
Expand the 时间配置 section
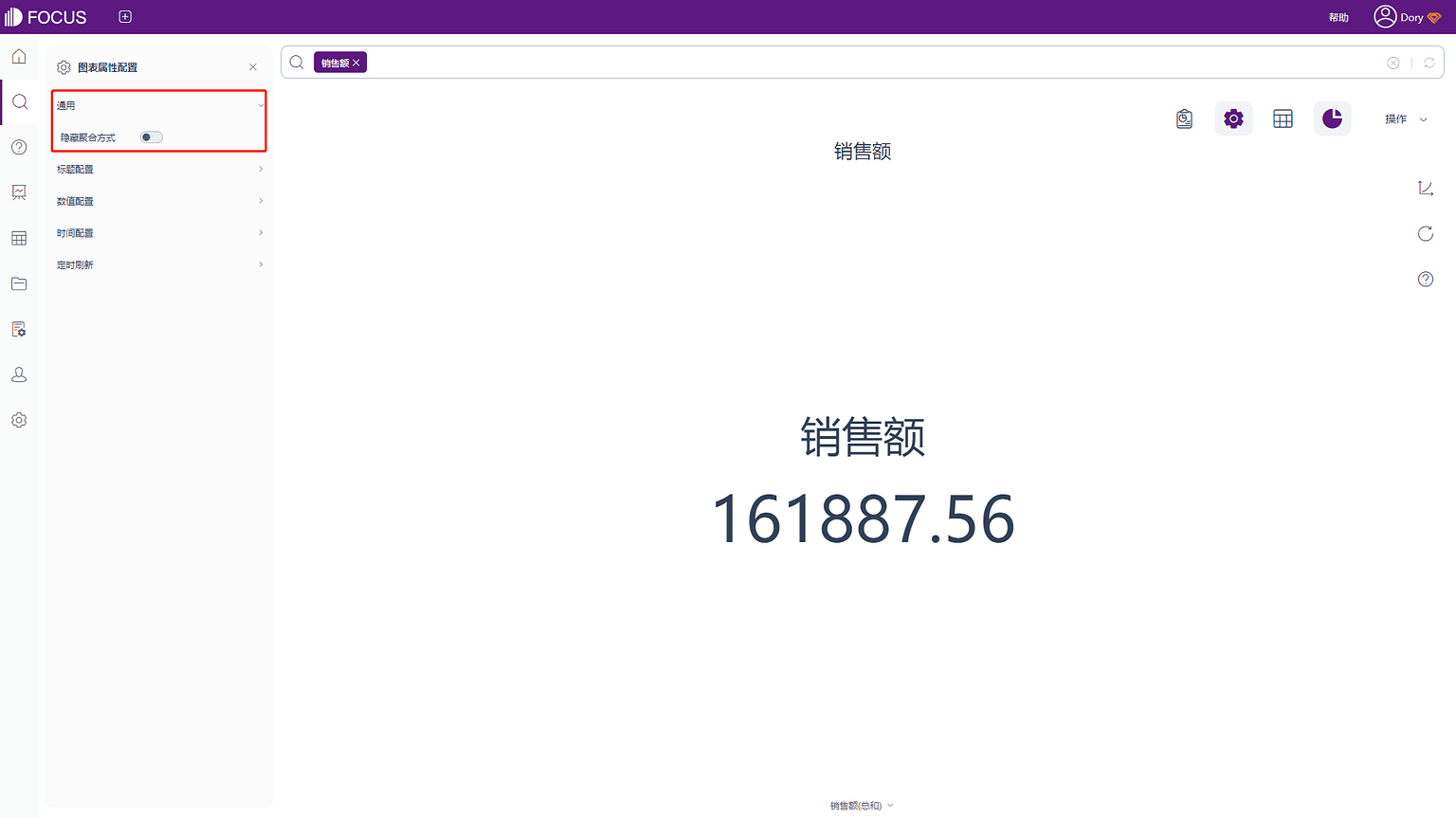tap(159, 233)
